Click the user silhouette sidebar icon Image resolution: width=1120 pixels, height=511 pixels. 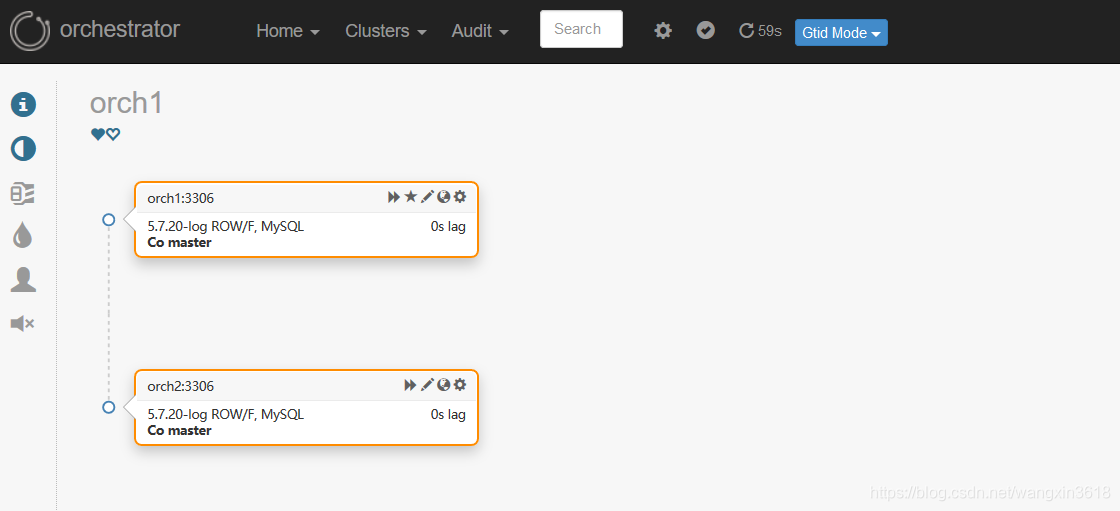(23, 279)
